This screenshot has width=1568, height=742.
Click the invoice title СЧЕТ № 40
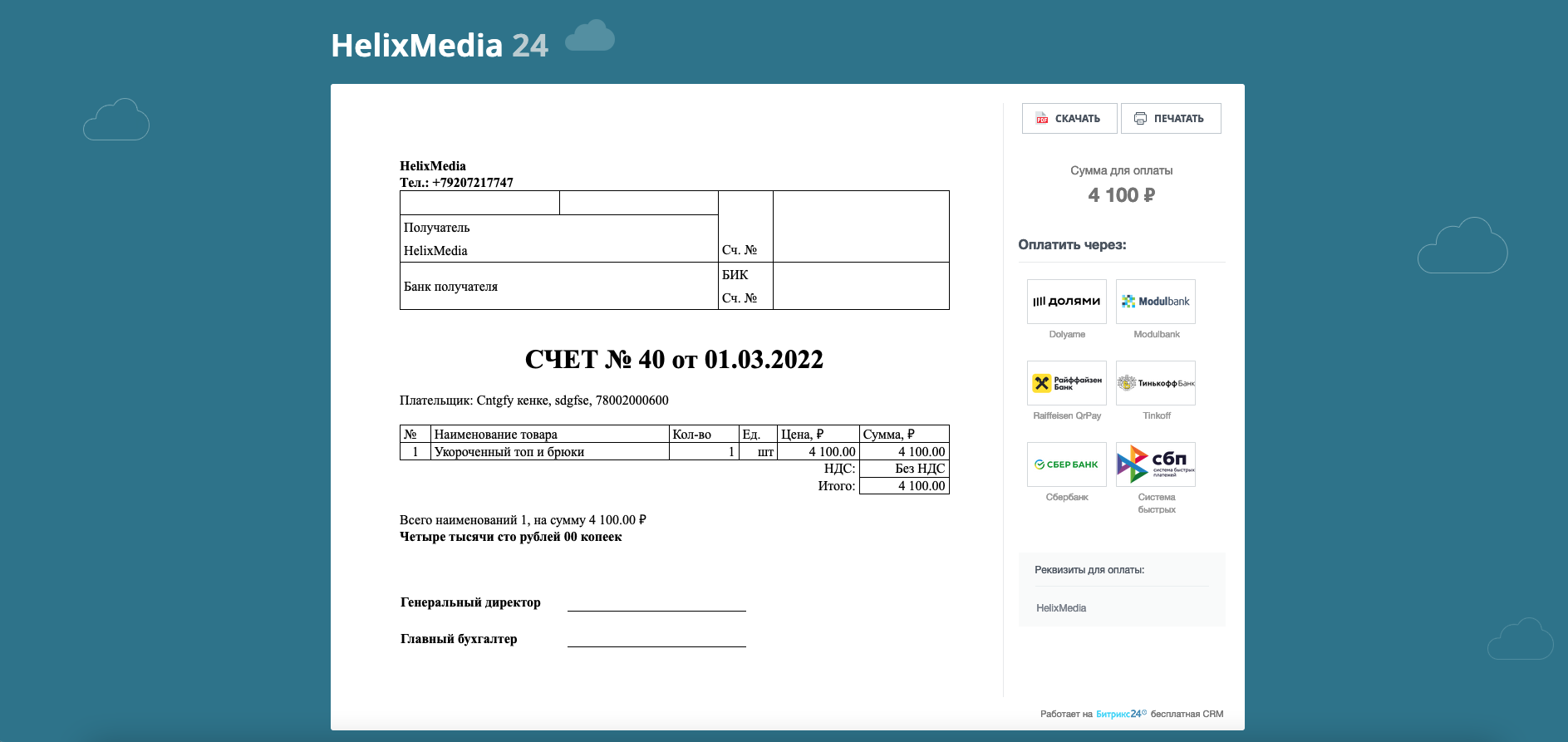(674, 360)
